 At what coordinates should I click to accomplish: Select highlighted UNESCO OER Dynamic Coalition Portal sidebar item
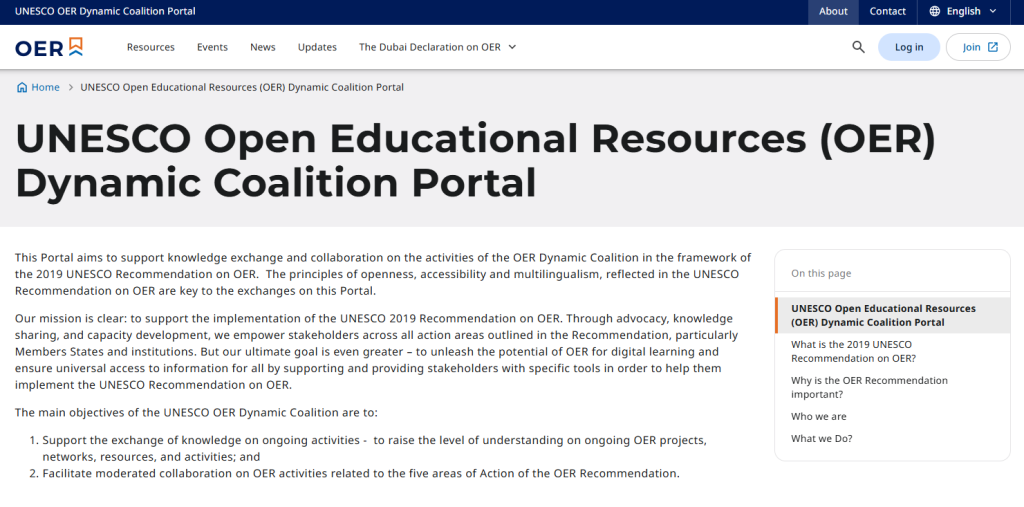892,316
